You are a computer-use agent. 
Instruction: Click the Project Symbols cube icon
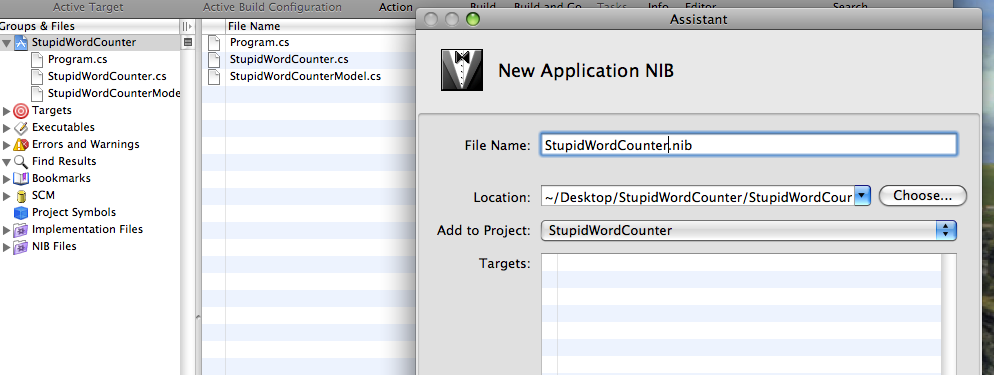pyautogui.click(x=21, y=212)
